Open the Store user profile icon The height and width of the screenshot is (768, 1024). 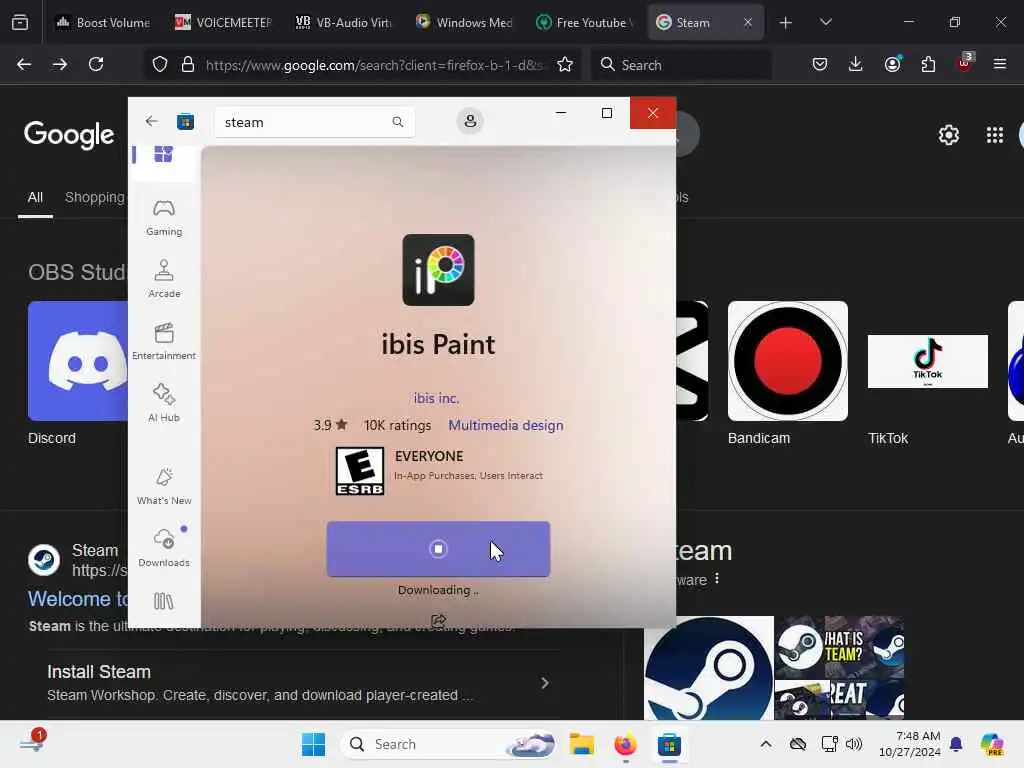pyautogui.click(x=470, y=121)
